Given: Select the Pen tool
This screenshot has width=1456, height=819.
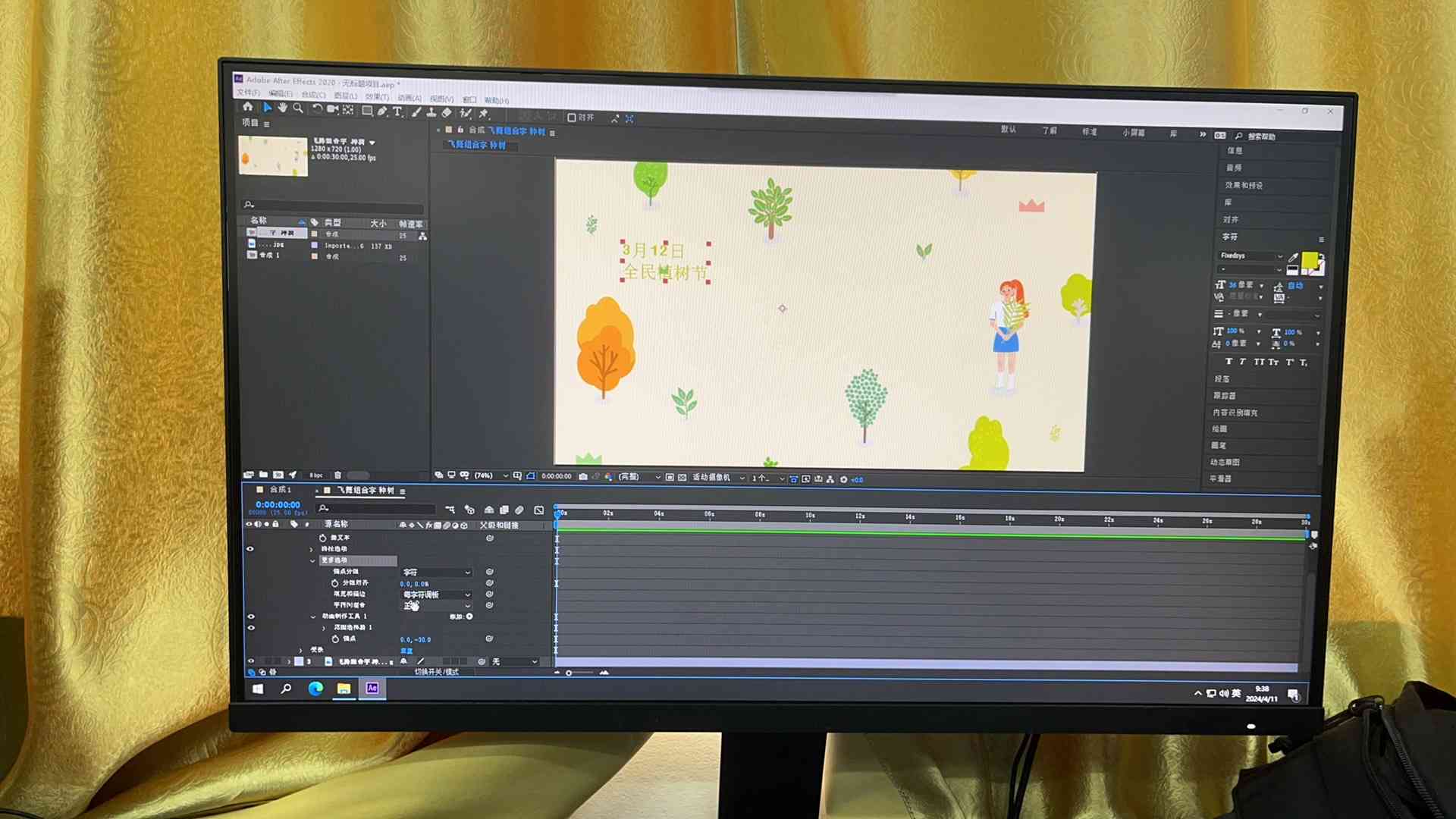Looking at the screenshot, I should click(x=382, y=111).
